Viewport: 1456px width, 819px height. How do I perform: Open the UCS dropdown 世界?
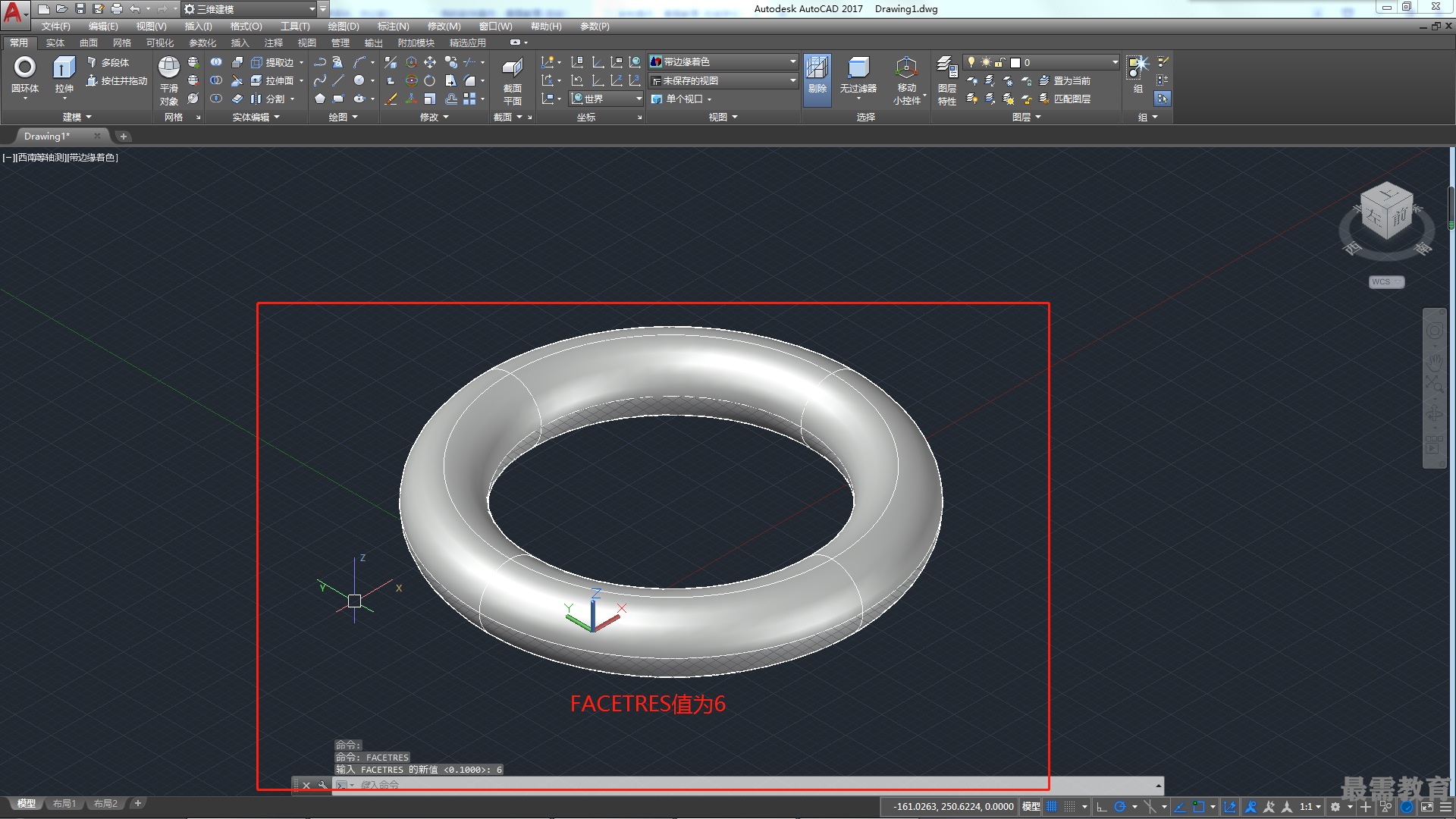(606, 99)
